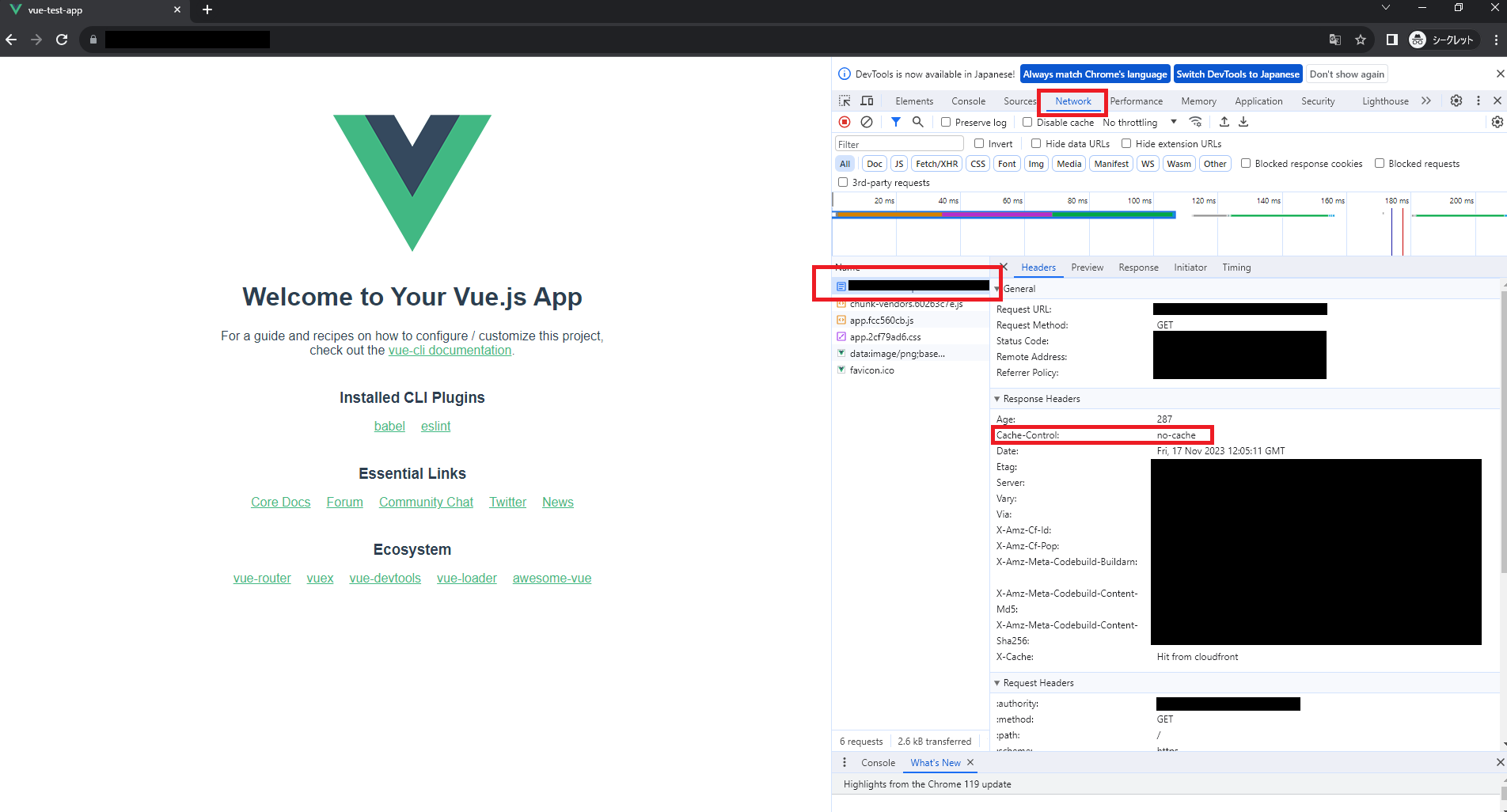The width and height of the screenshot is (1507, 812).
Task: Open the Preview tab of request
Action: (1087, 268)
